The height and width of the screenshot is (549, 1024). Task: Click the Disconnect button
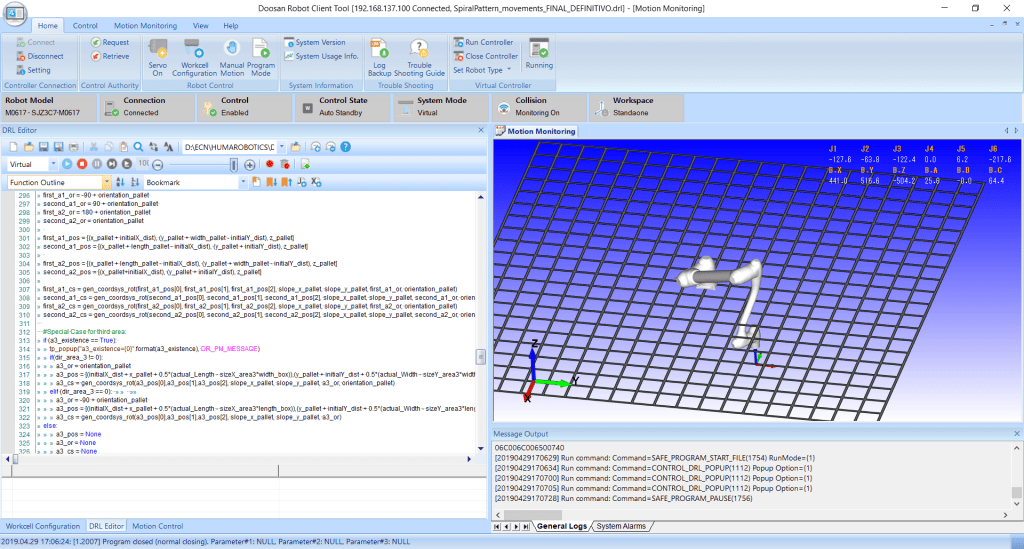pyautogui.click(x=40, y=56)
